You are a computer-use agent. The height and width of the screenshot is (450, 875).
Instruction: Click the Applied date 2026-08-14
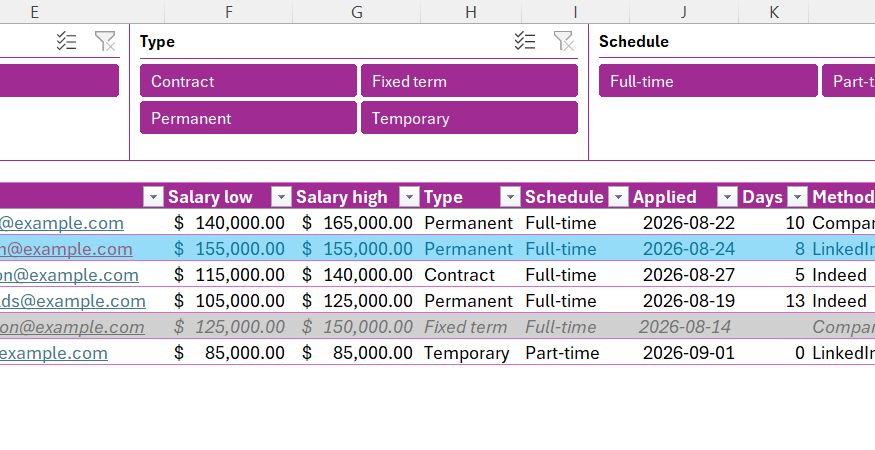(685, 327)
